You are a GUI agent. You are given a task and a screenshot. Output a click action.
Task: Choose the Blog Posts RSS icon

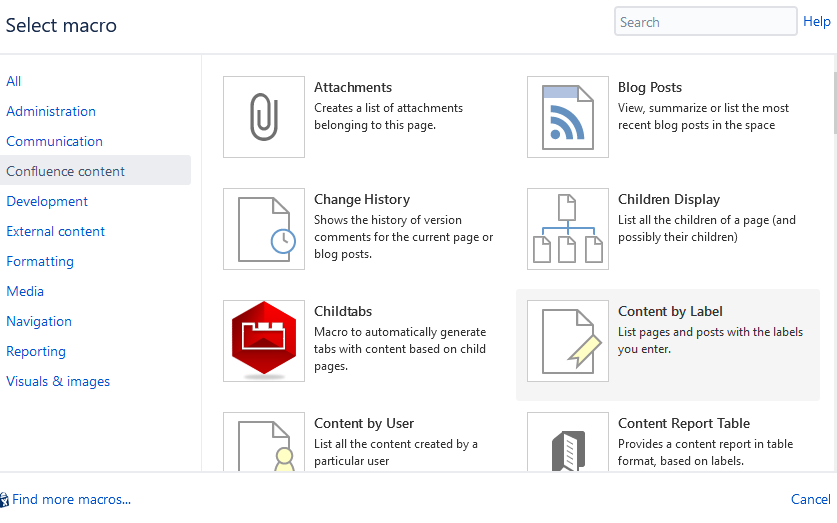tap(567, 117)
